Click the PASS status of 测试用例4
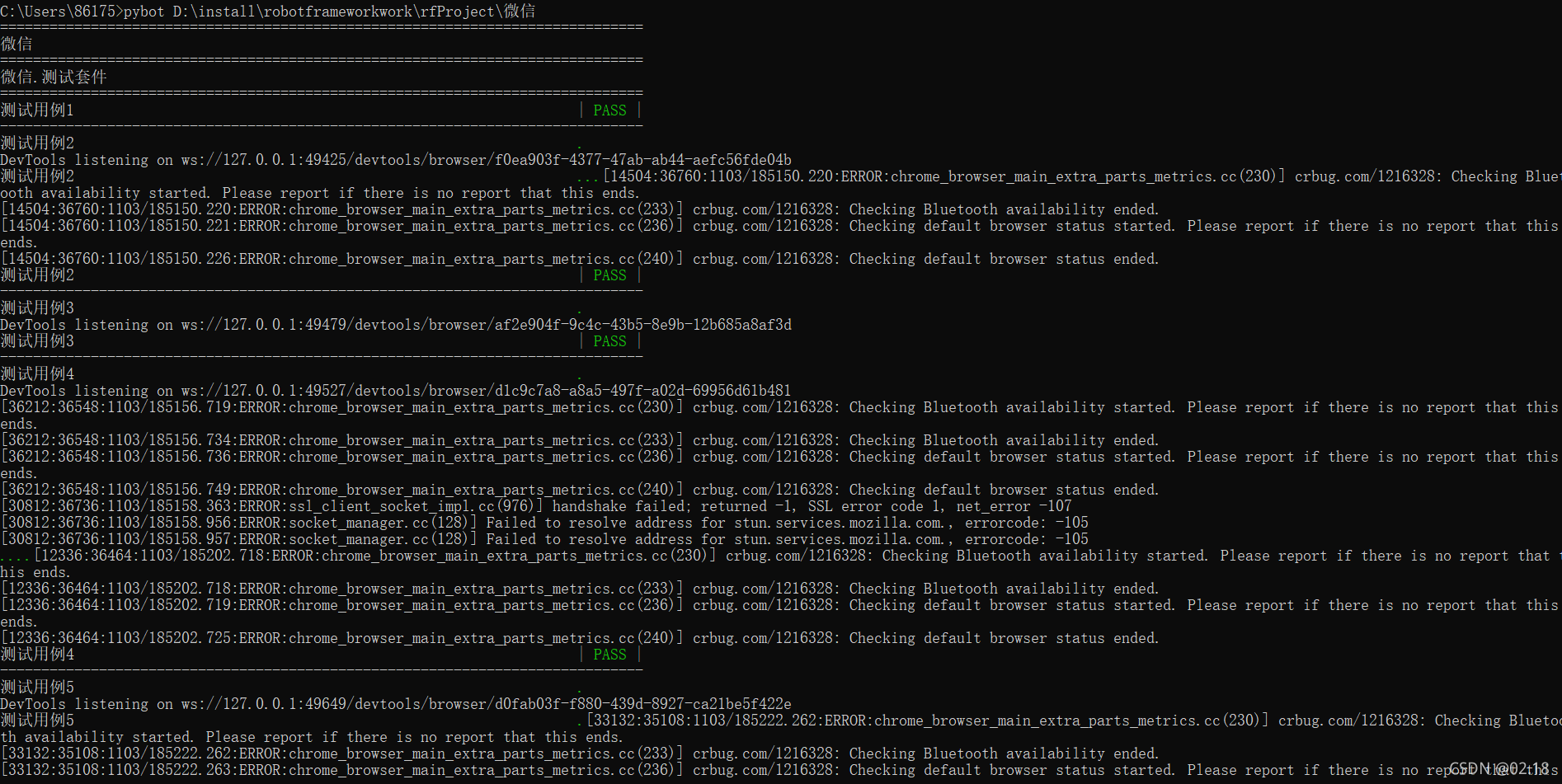Screen dimensions: 1562x784 click(609, 654)
